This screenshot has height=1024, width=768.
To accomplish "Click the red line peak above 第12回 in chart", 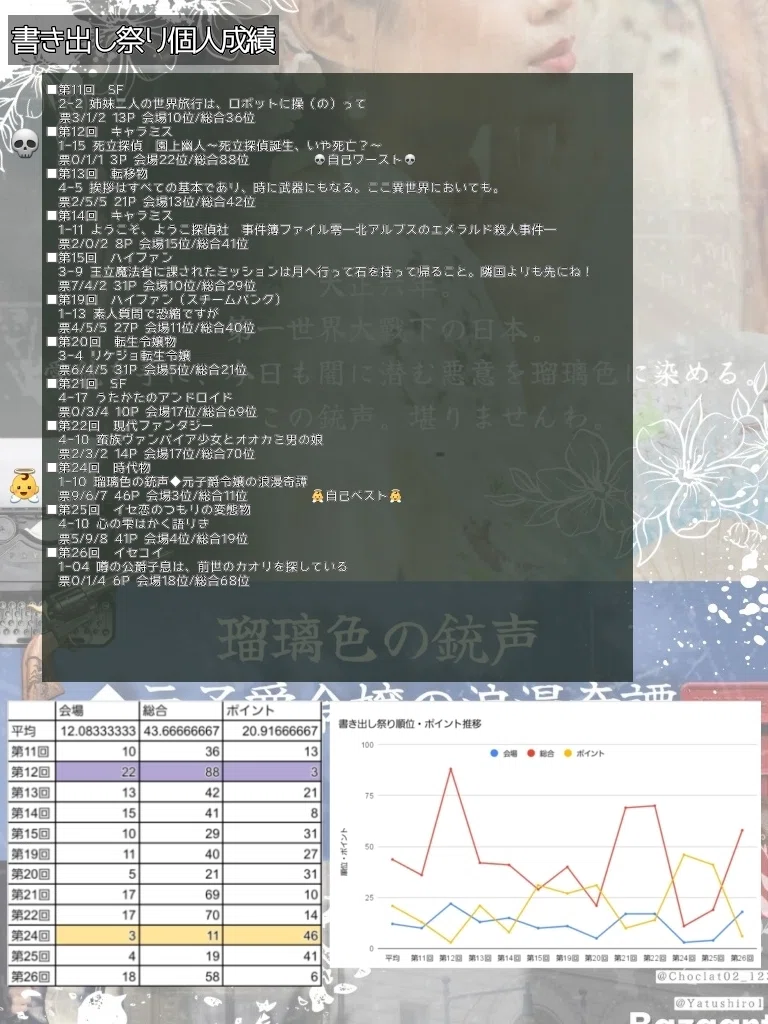I will pos(451,769).
